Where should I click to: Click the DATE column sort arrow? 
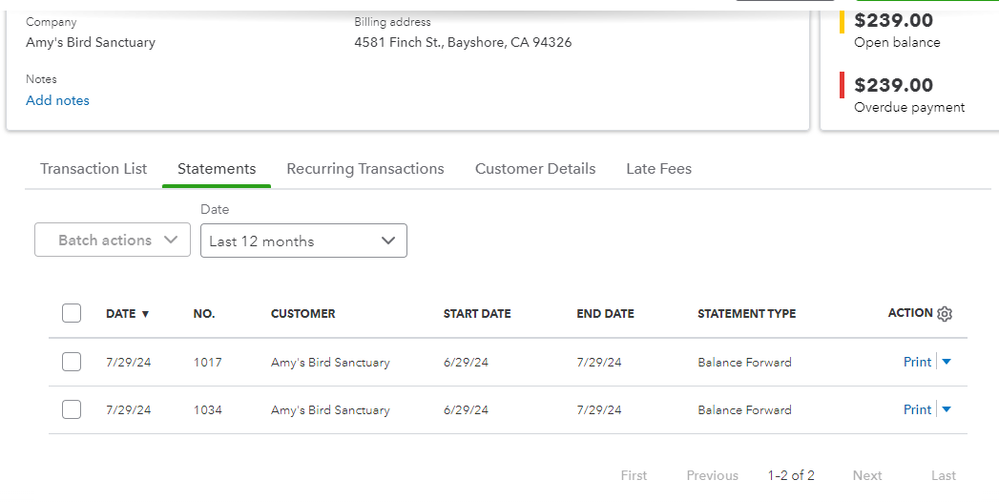point(145,314)
